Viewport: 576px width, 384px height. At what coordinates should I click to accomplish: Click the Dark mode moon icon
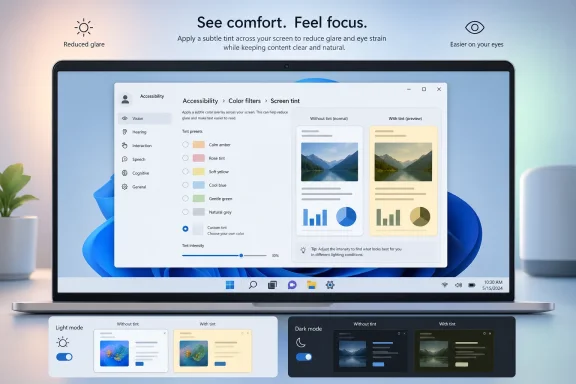tap(301, 343)
